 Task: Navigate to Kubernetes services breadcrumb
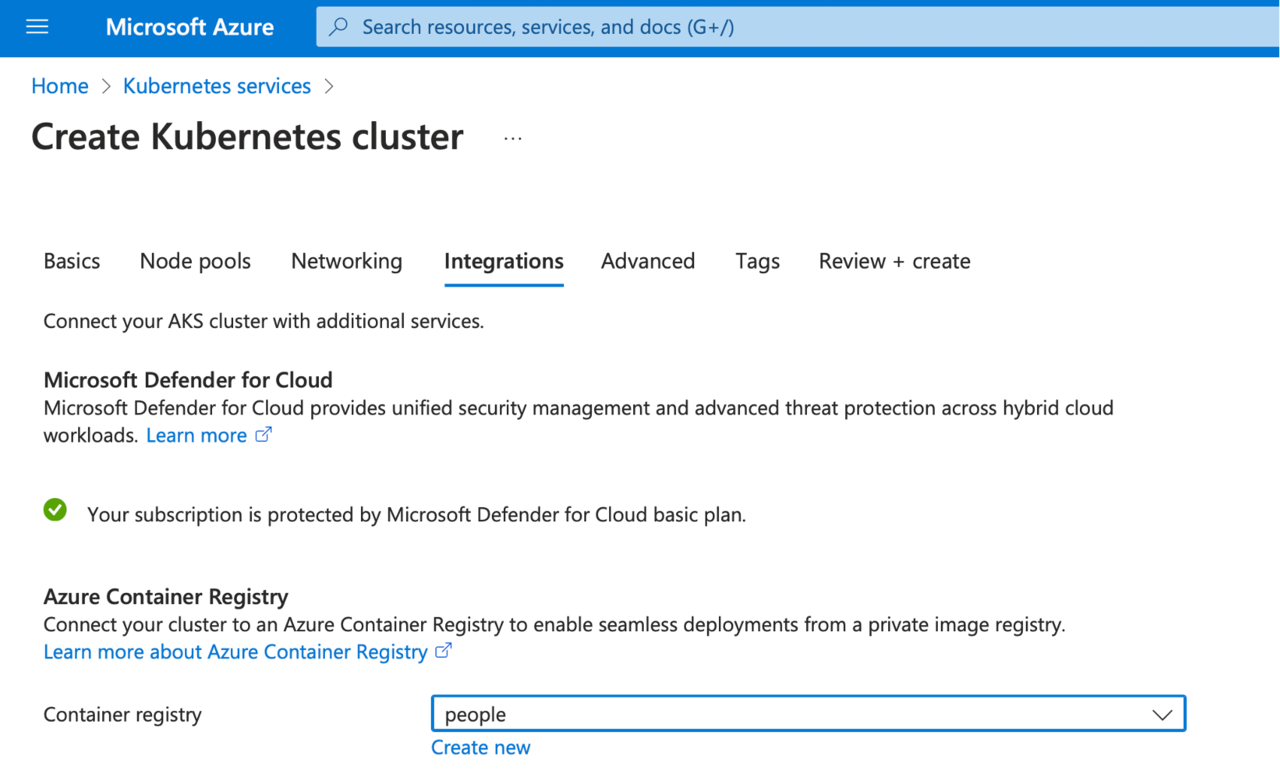click(217, 86)
